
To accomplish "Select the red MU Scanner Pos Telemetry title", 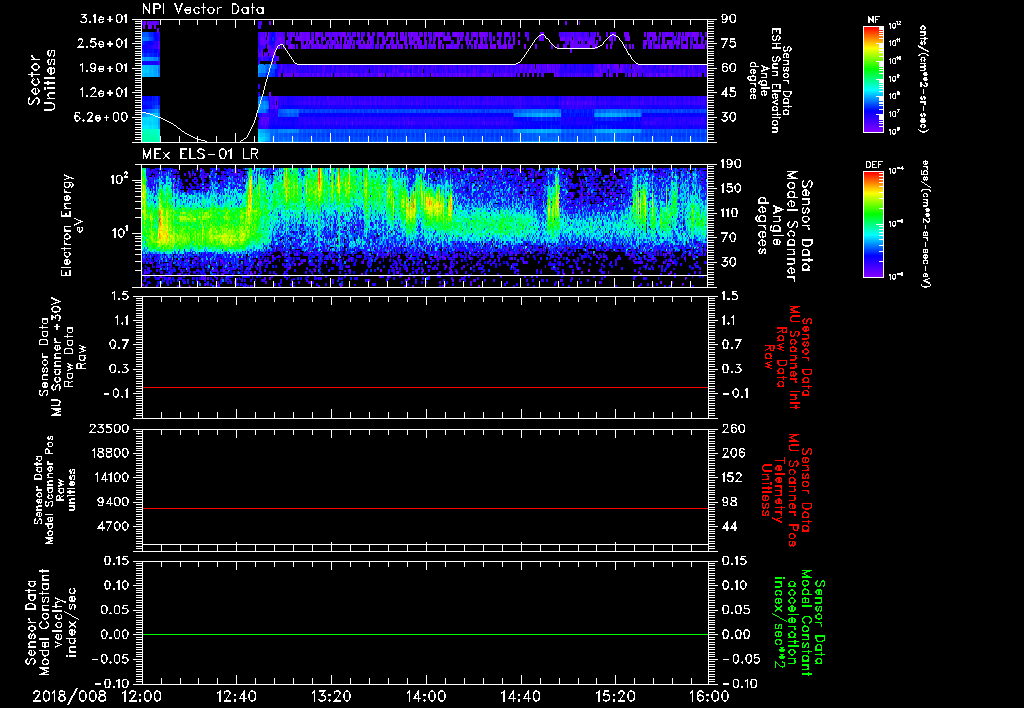I will [786, 490].
